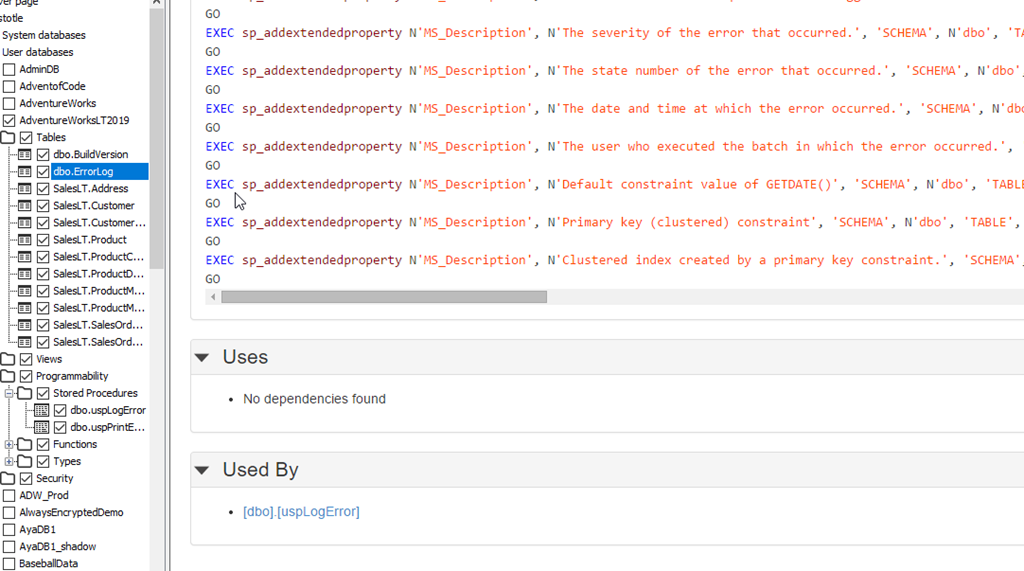This screenshot has height=571, width=1024.
Task: Click the Views folder icon
Action: click(x=8, y=359)
